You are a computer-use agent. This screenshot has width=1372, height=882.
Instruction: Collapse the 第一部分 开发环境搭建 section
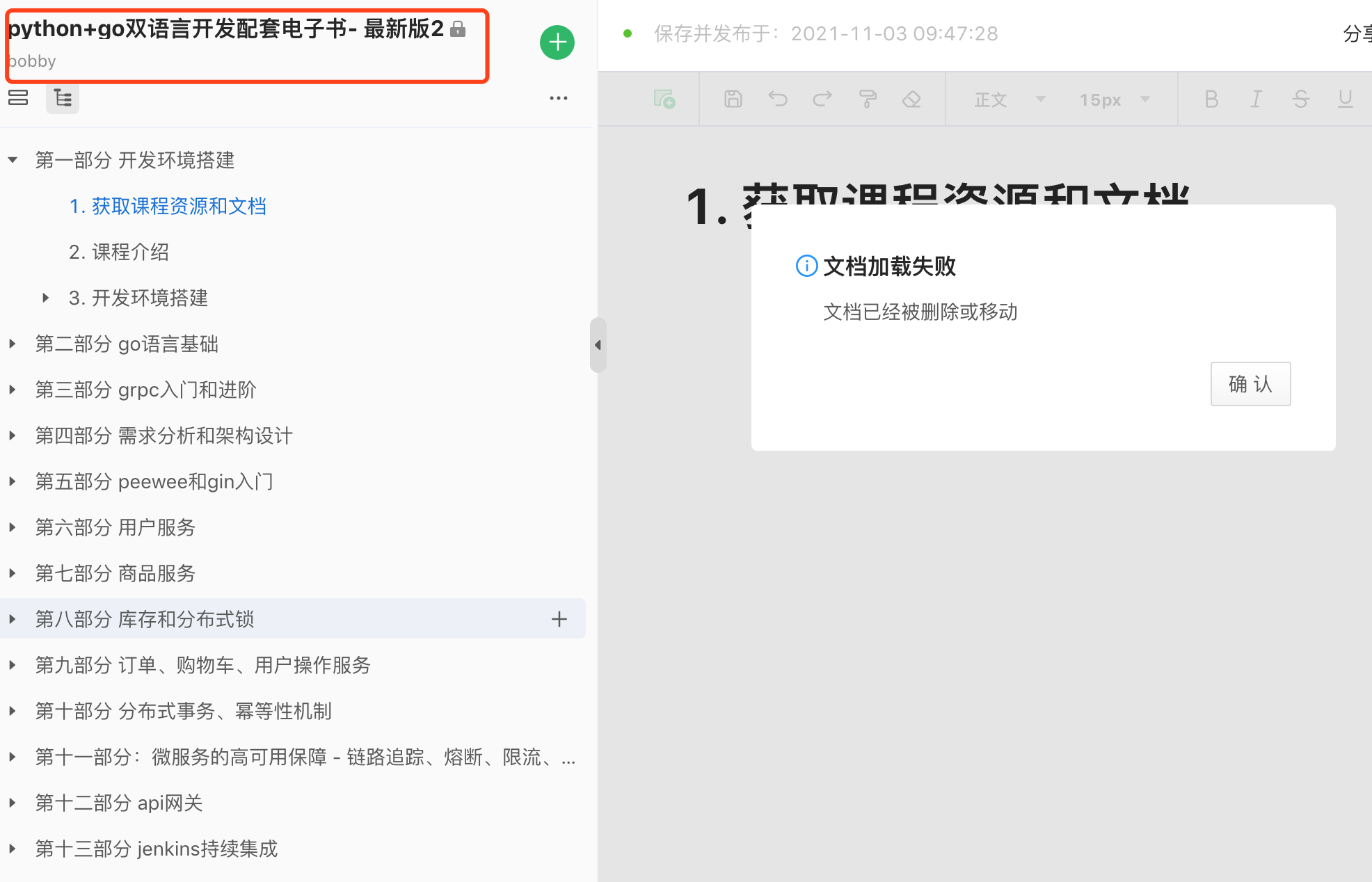pos(12,159)
